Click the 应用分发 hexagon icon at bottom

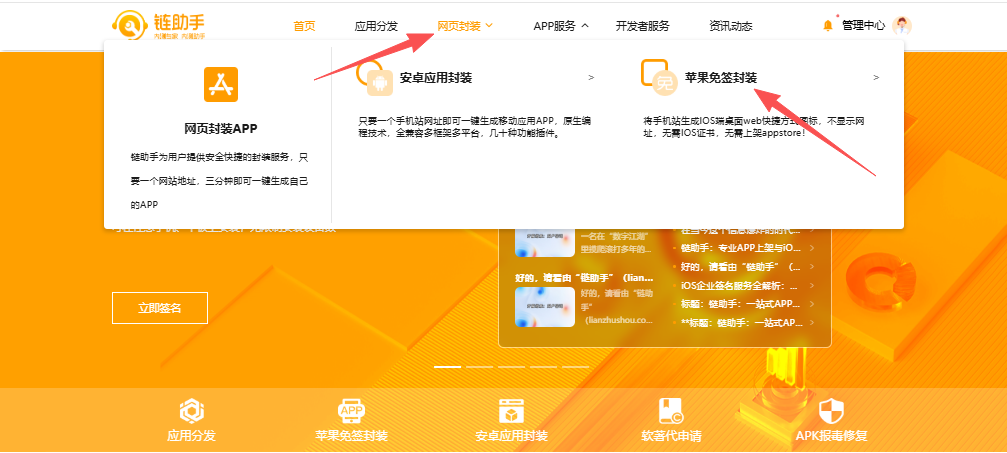(191, 411)
